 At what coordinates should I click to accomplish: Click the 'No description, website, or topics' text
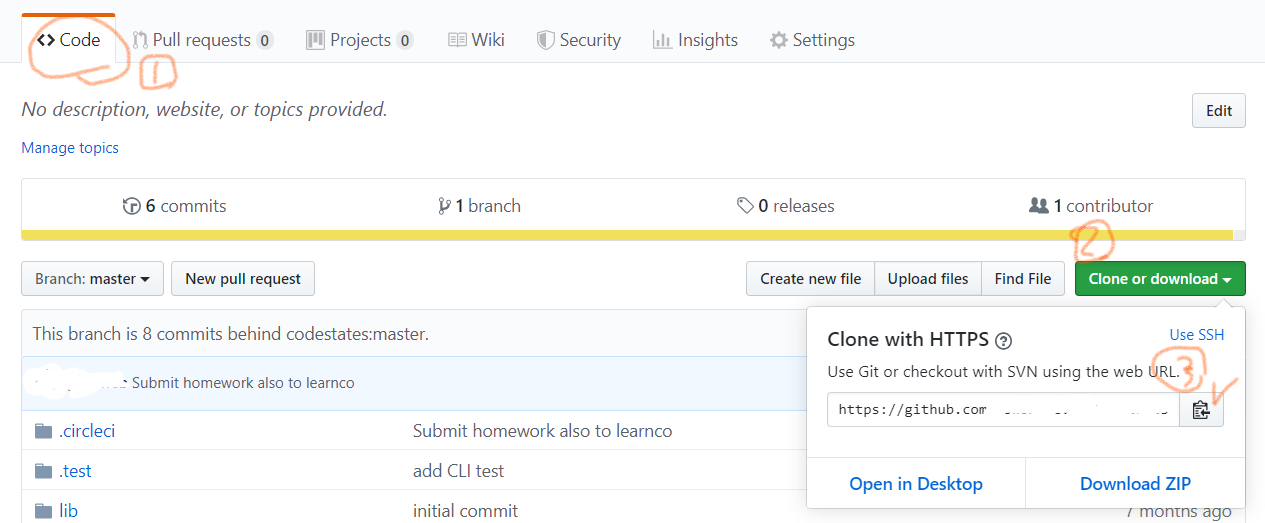(x=204, y=109)
